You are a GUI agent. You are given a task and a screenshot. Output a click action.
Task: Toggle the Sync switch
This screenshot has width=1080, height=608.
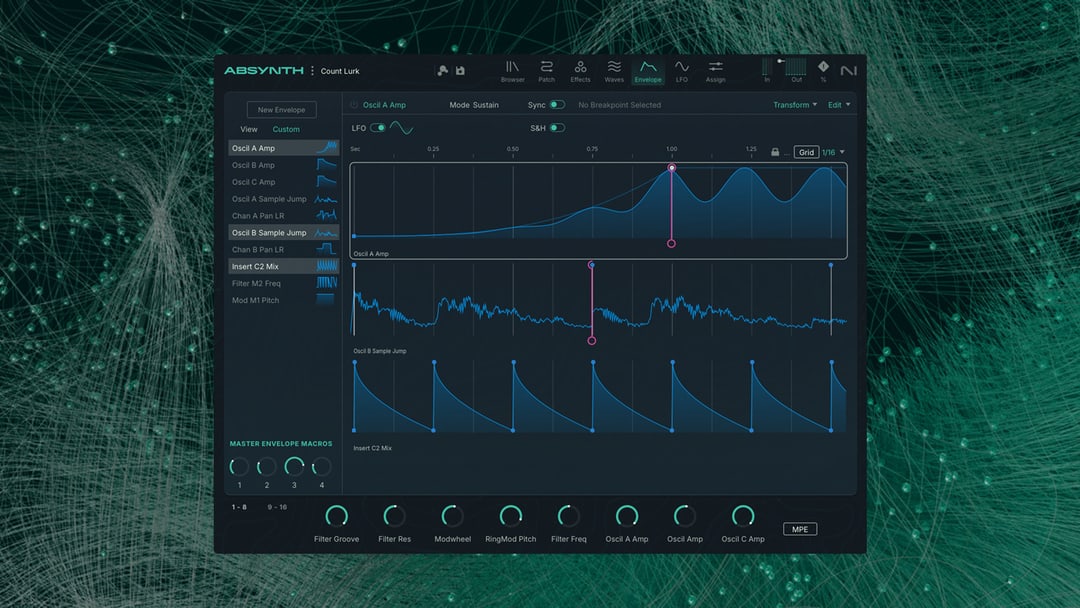[557, 105]
